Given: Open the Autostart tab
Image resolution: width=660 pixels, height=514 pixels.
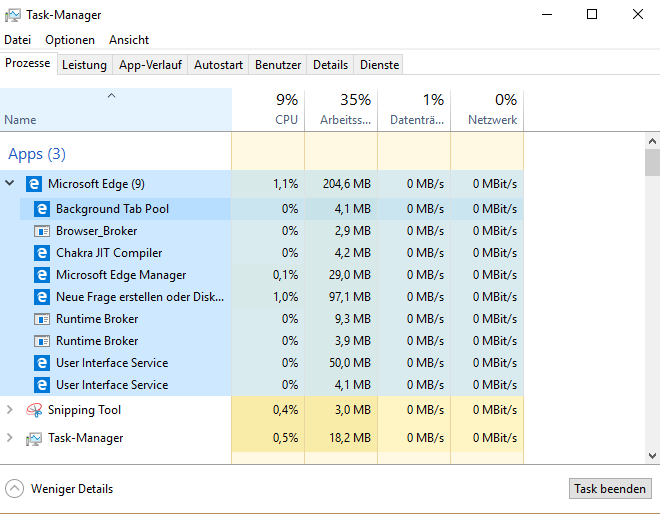Looking at the screenshot, I should [x=218, y=65].
